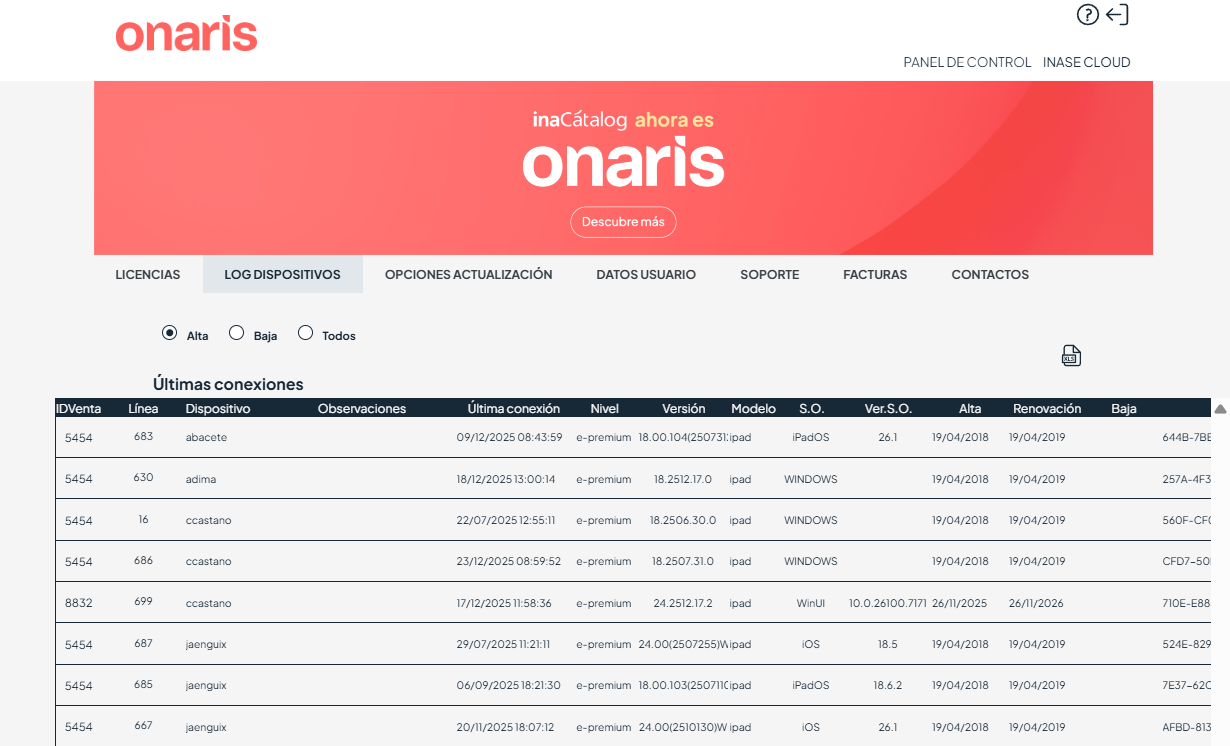The image size is (1230, 746).
Task: Click the WinUI operating system cell
Action: tap(810, 603)
